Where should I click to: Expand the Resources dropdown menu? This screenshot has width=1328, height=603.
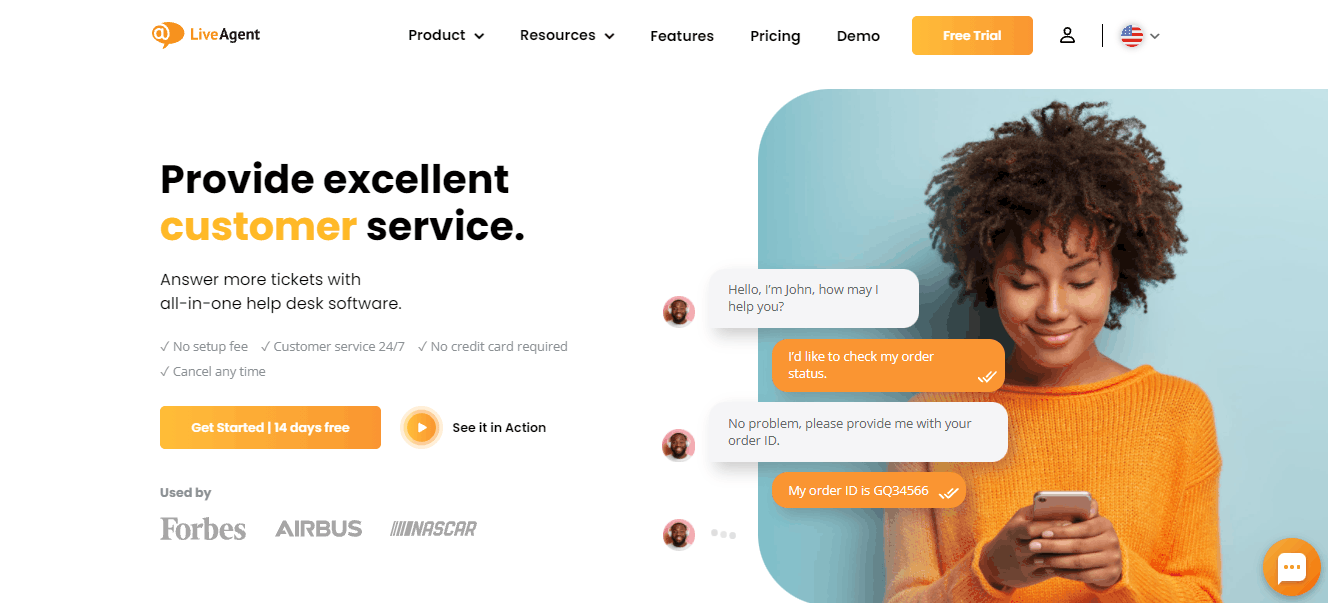567,35
